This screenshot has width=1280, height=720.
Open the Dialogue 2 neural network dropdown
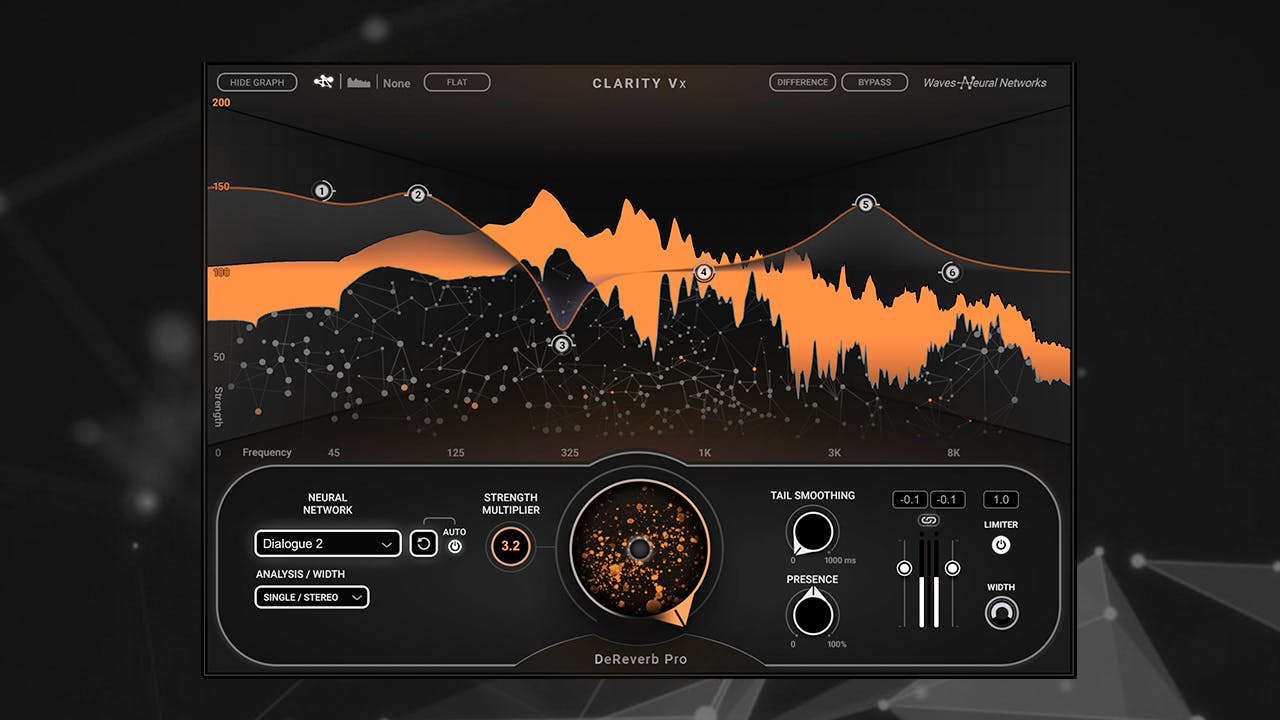328,544
